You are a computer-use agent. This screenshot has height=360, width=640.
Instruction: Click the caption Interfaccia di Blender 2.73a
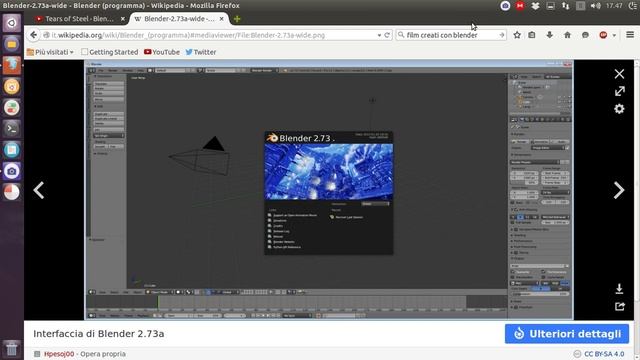pos(99,334)
